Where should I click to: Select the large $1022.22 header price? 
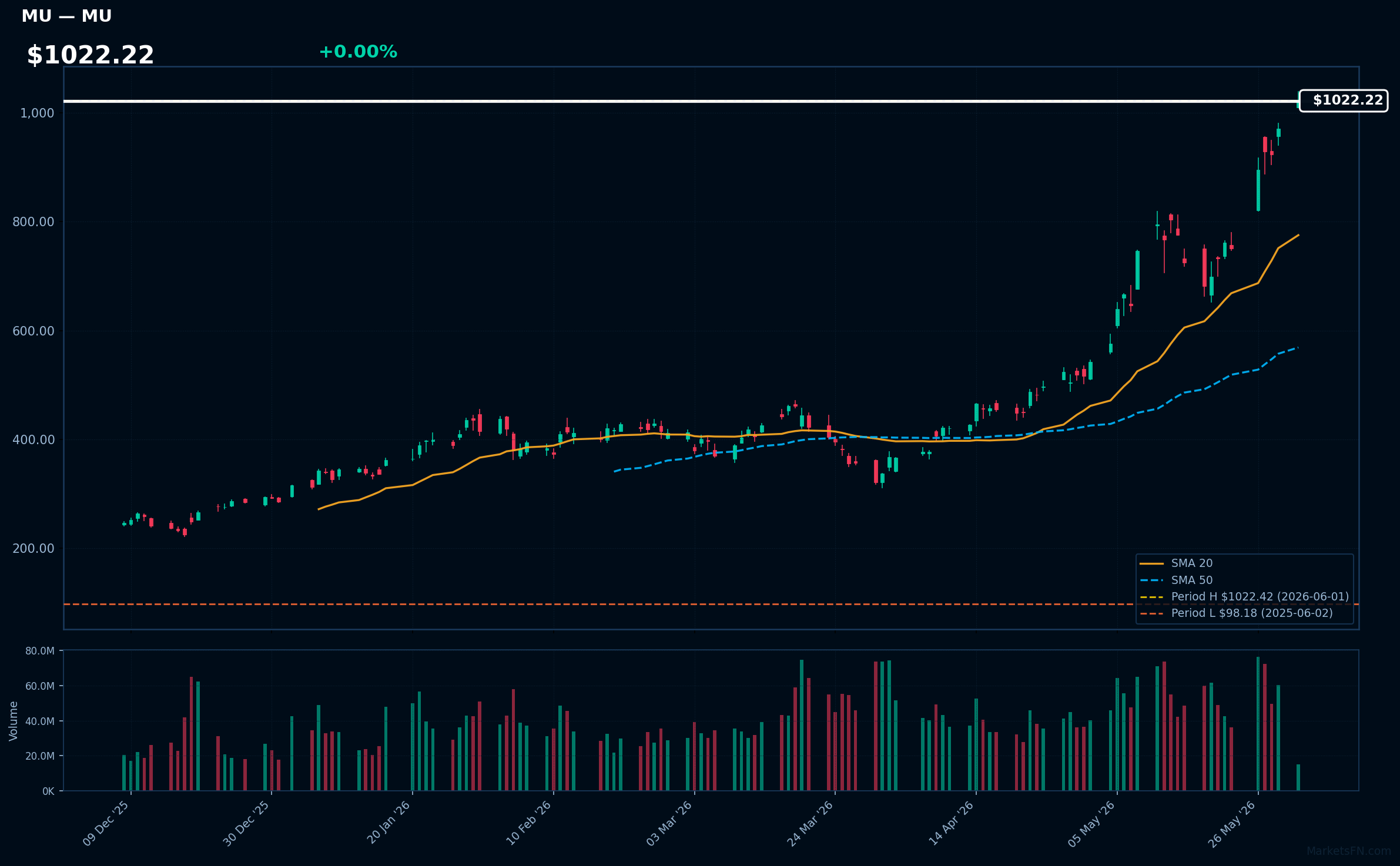click(x=91, y=55)
